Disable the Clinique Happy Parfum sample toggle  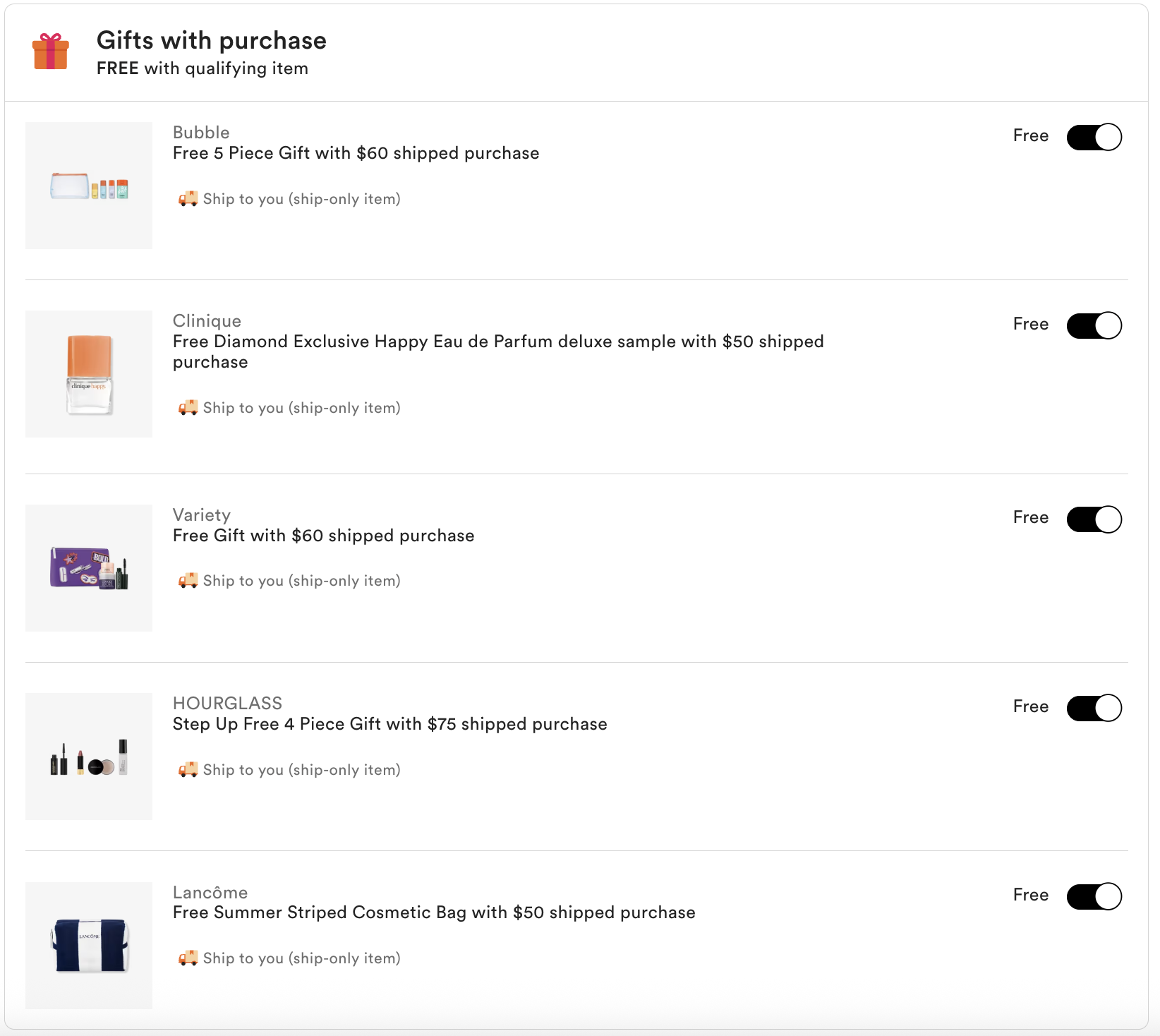(1094, 325)
